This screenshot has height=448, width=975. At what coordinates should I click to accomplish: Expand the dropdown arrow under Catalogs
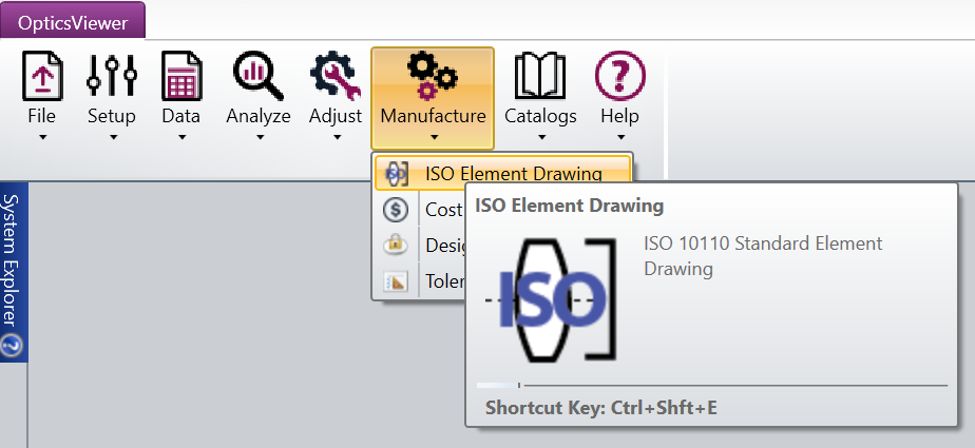(540, 138)
